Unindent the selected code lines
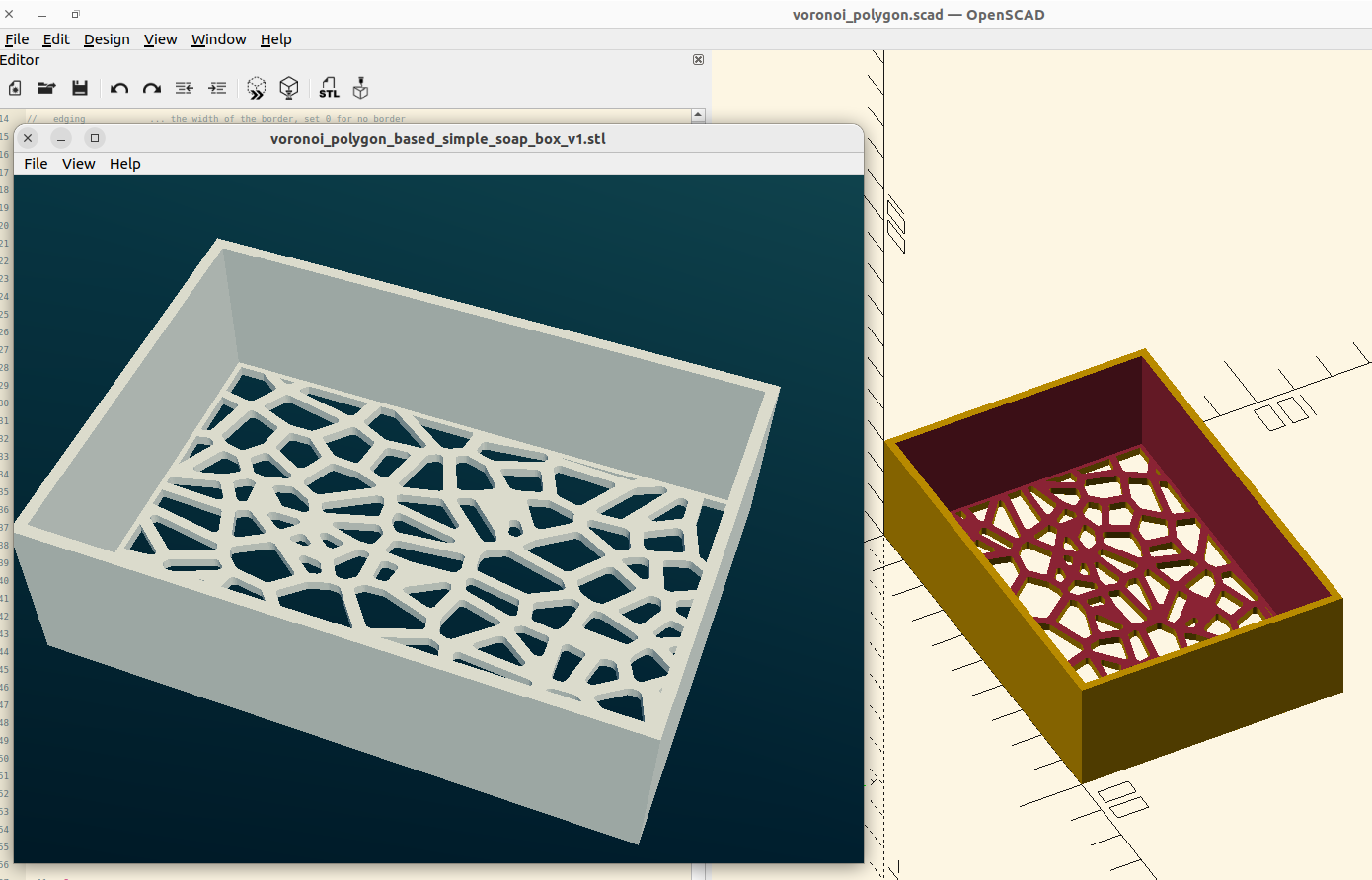1372x880 pixels. tap(185, 88)
